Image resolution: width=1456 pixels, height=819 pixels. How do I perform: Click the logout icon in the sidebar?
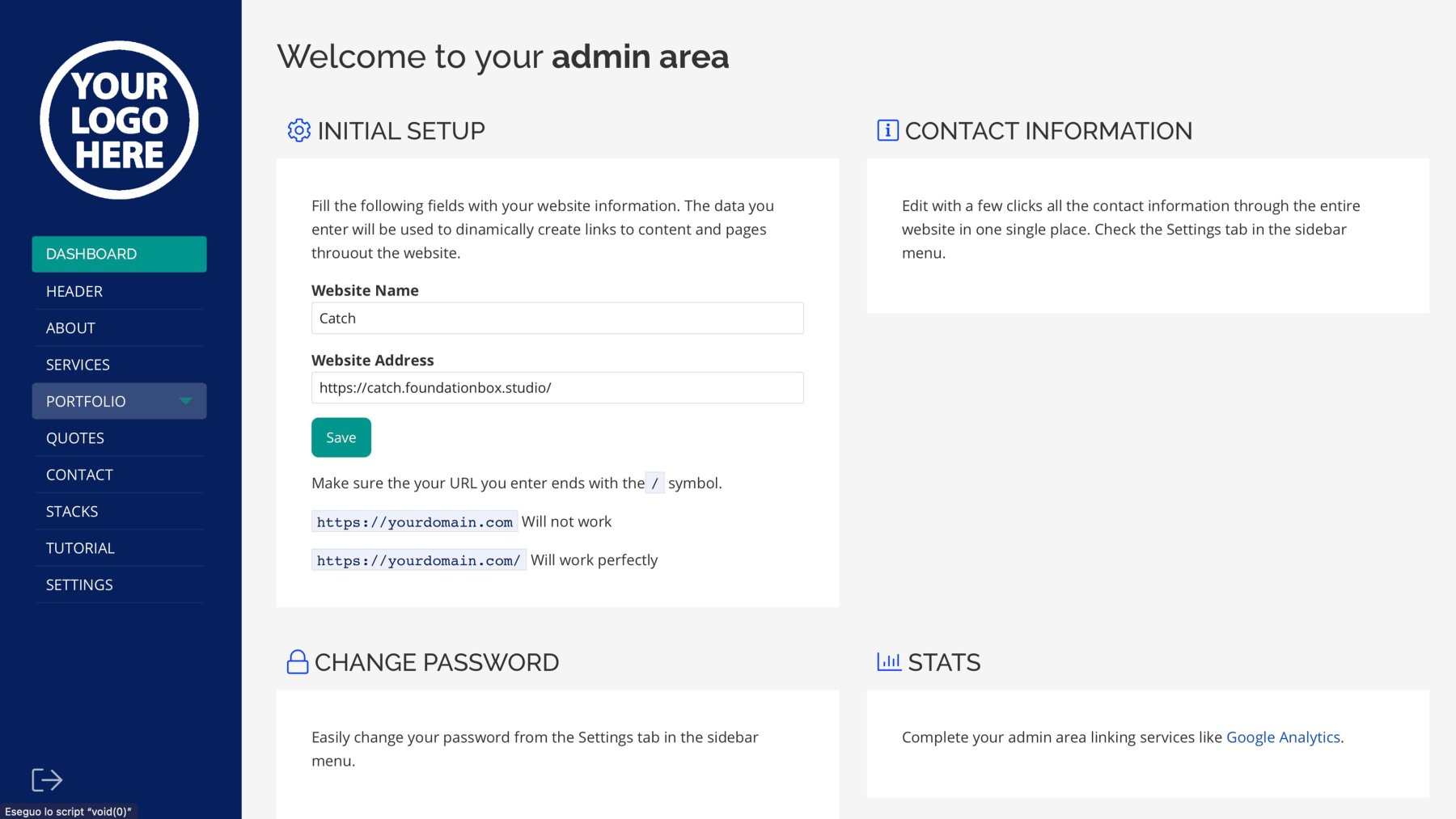coord(47,780)
